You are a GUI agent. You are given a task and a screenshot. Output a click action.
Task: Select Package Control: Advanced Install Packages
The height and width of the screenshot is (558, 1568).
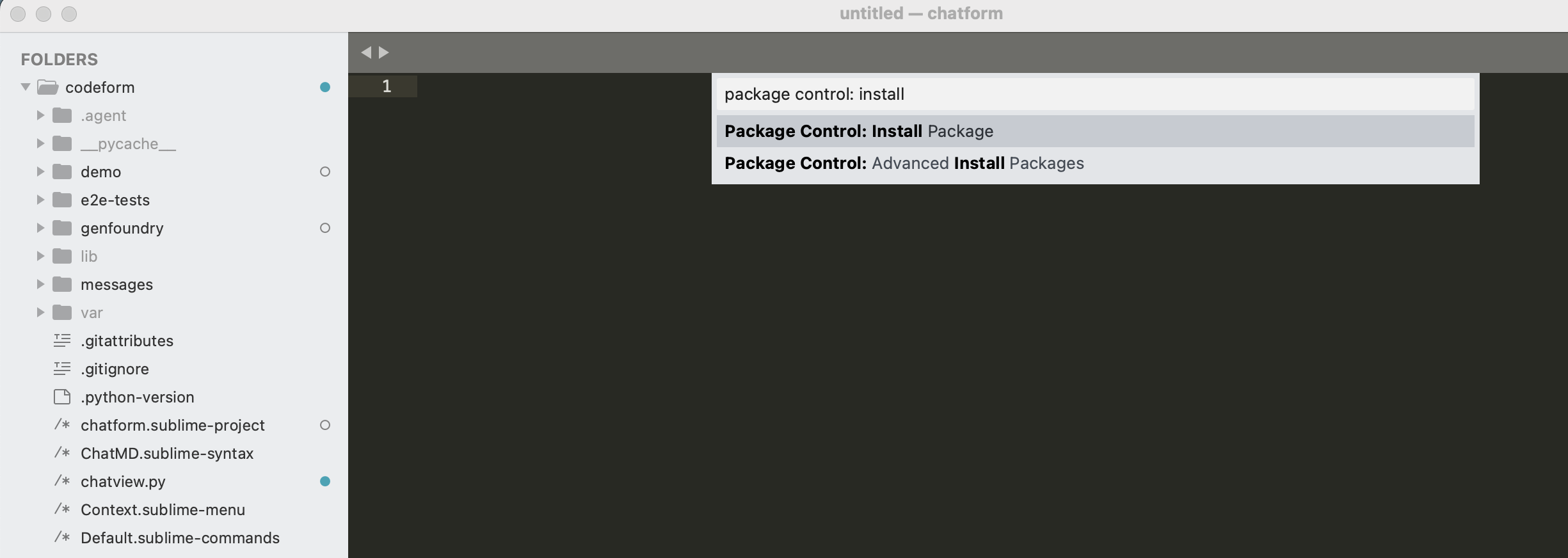coord(1094,163)
